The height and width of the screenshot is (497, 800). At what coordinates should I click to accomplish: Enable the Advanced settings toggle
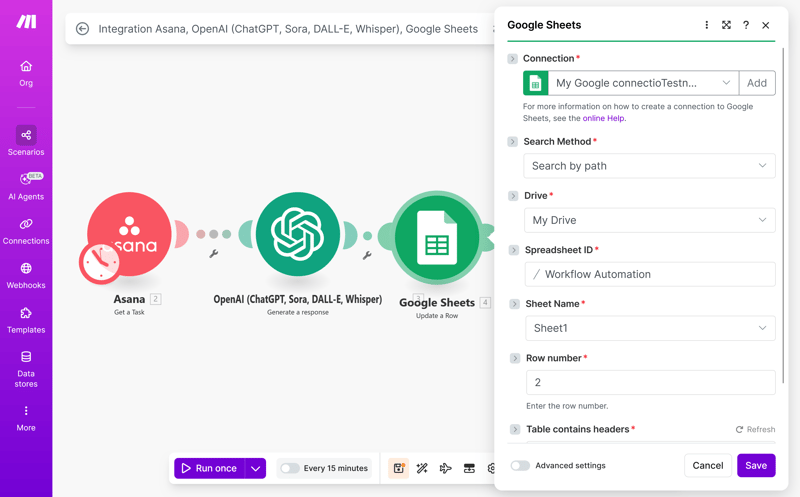point(520,465)
